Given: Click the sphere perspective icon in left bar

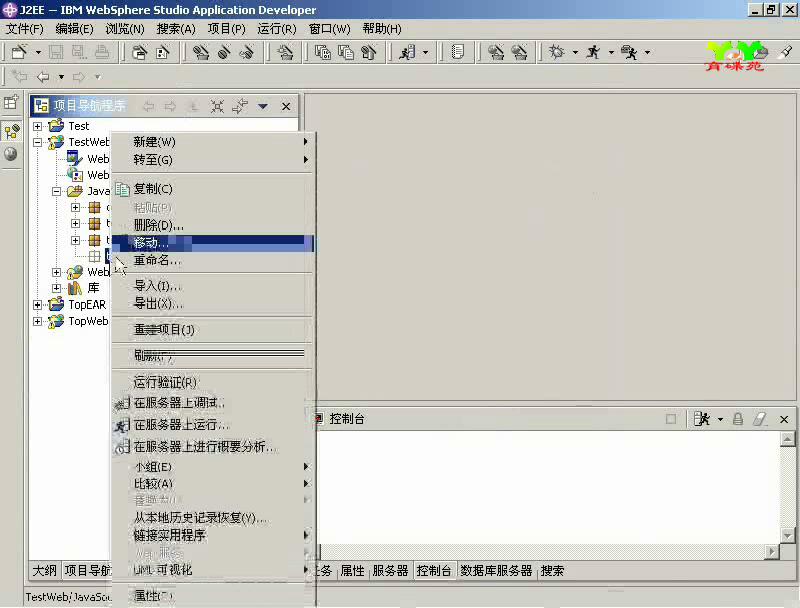Looking at the screenshot, I should pos(11,154).
